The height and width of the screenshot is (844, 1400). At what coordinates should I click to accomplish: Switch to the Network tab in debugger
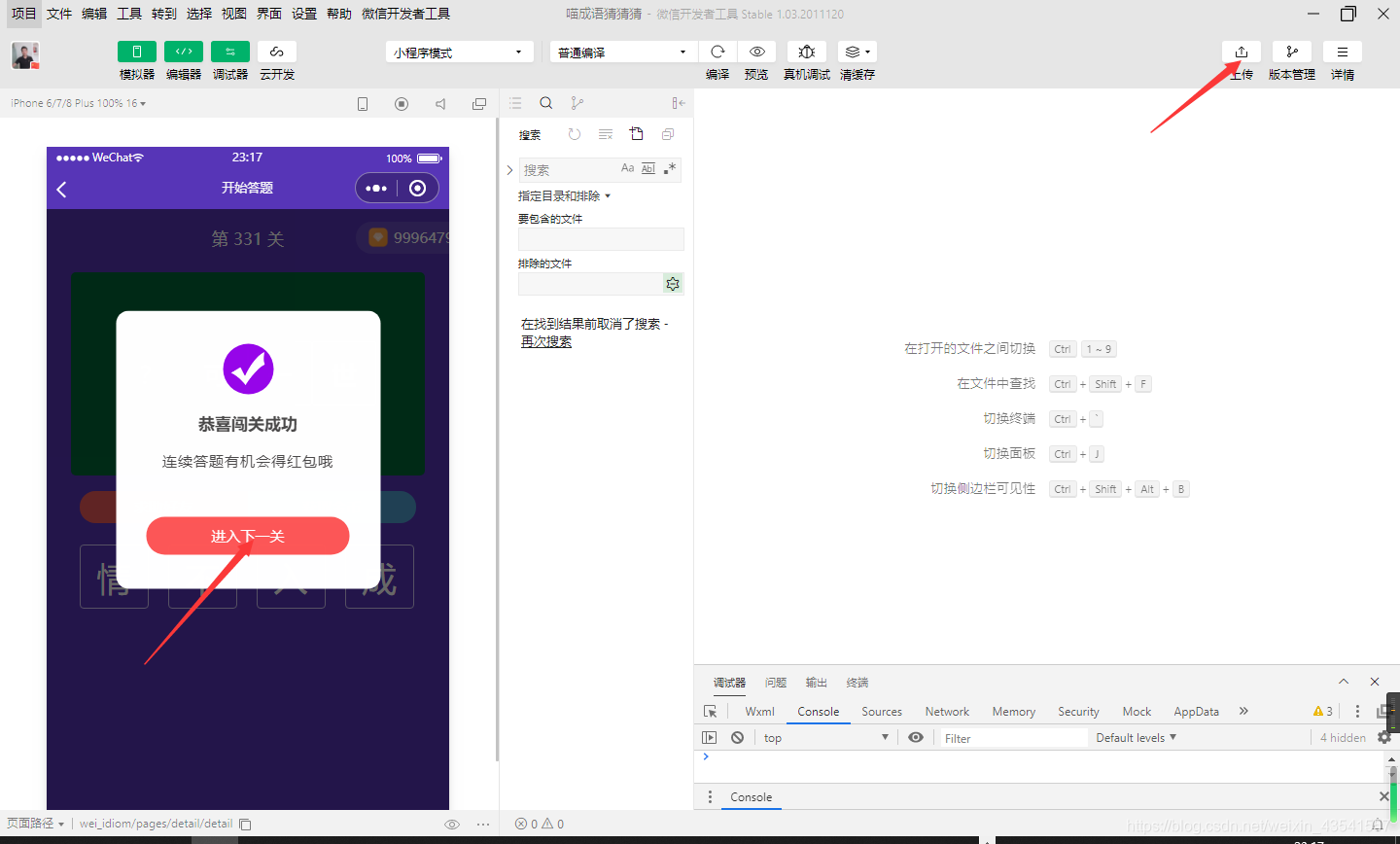point(947,711)
